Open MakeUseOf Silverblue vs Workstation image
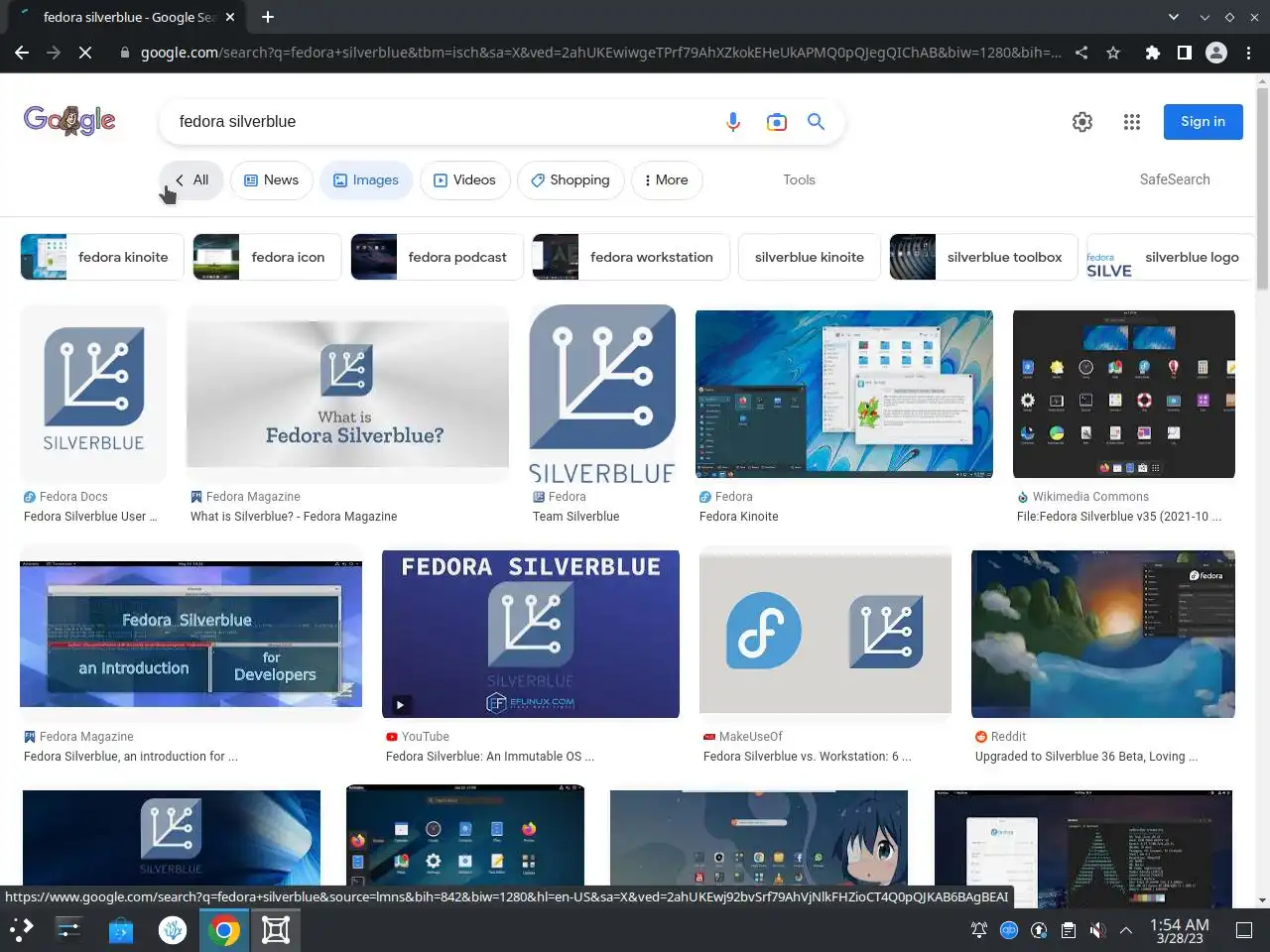The width and height of the screenshot is (1270, 952). [x=825, y=632]
